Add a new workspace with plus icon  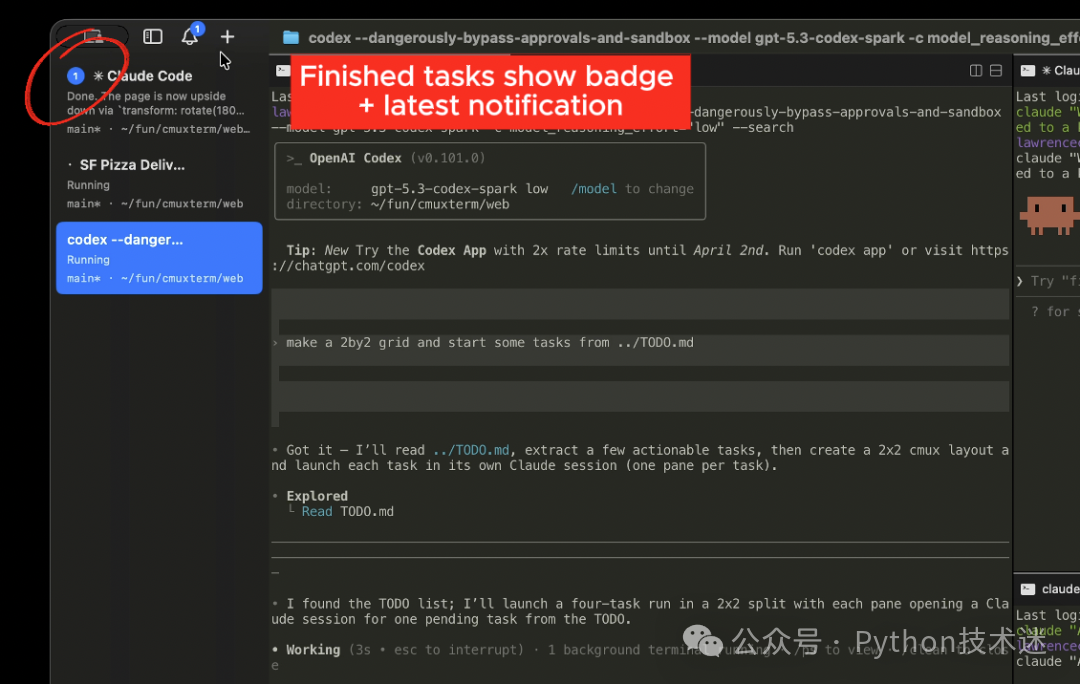[x=227, y=37]
